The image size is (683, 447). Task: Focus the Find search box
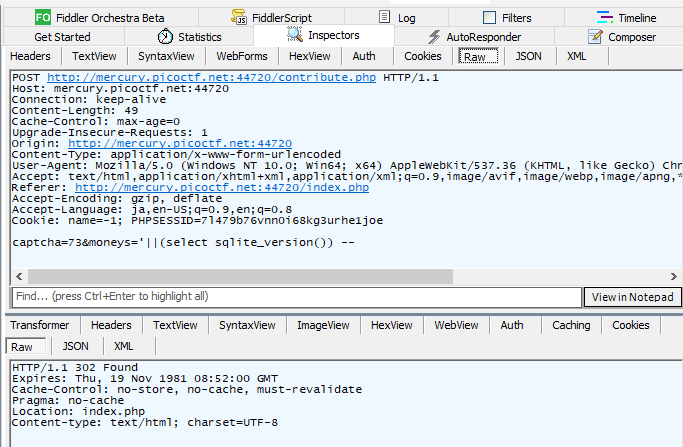[297, 297]
